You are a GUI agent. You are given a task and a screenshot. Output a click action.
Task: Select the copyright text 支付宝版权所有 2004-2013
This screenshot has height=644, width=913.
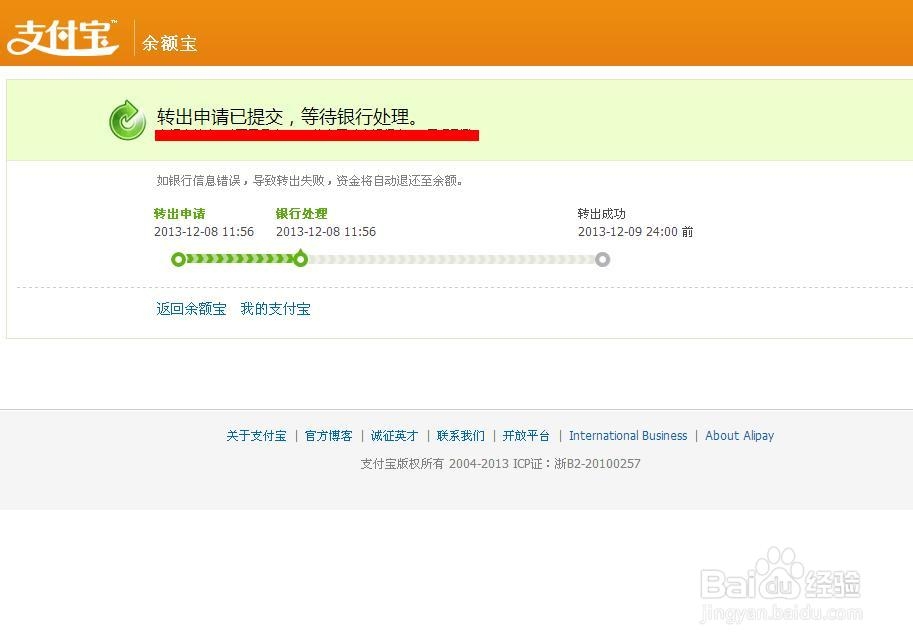(435, 464)
